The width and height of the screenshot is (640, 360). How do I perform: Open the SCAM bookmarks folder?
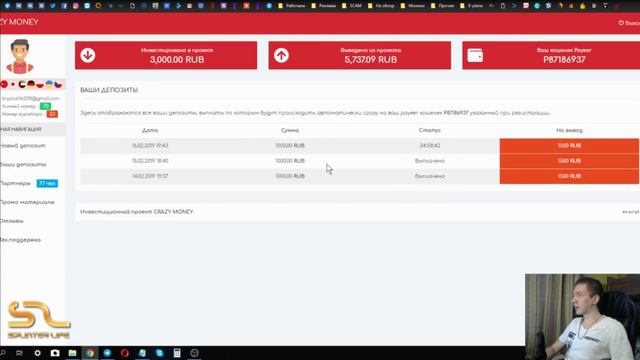point(352,6)
